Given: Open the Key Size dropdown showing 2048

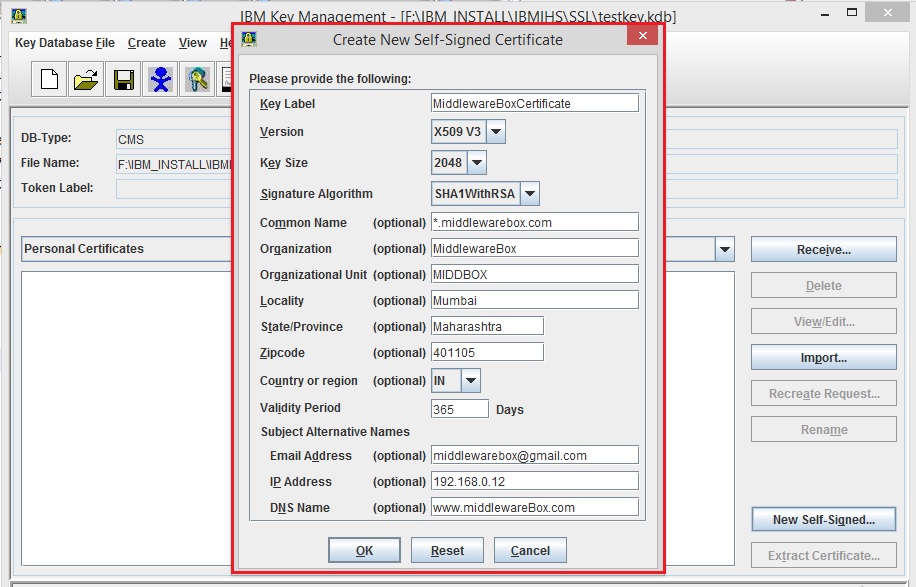Looking at the screenshot, I should [475, 162].
